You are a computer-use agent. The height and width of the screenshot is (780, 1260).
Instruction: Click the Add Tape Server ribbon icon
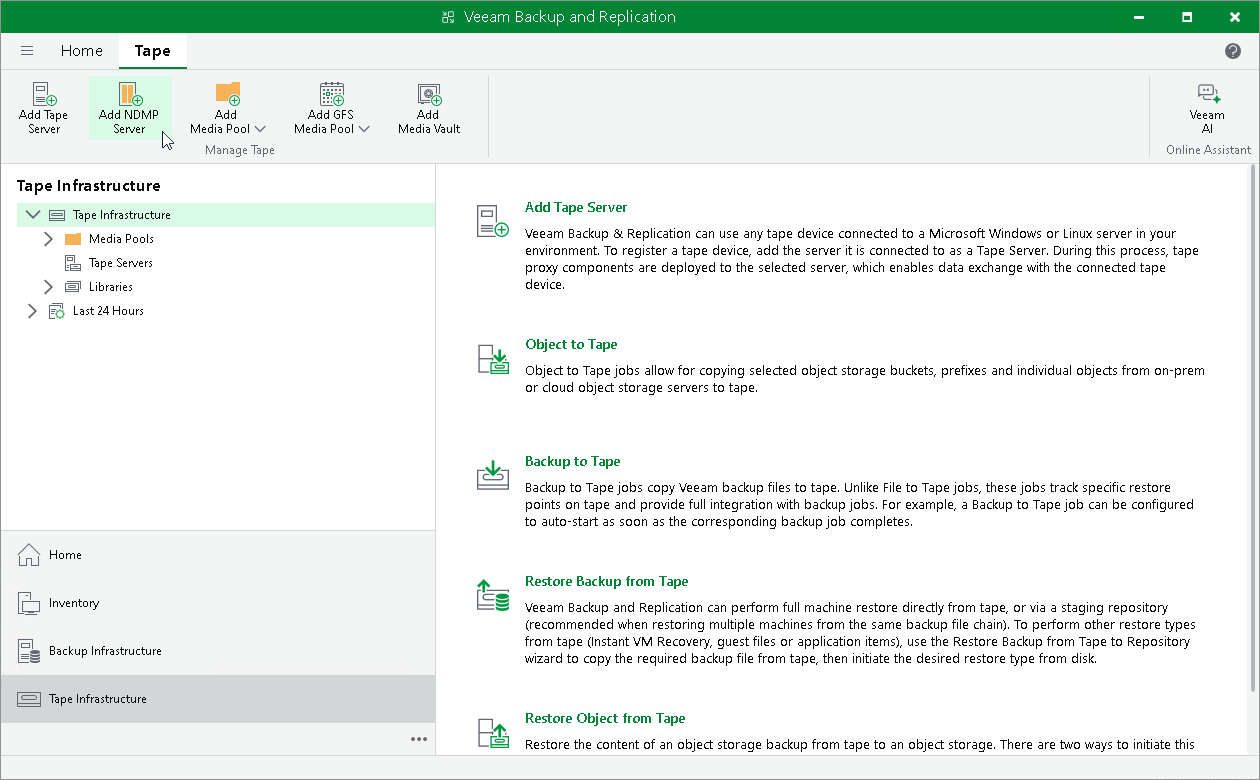(x=44, y=94)
